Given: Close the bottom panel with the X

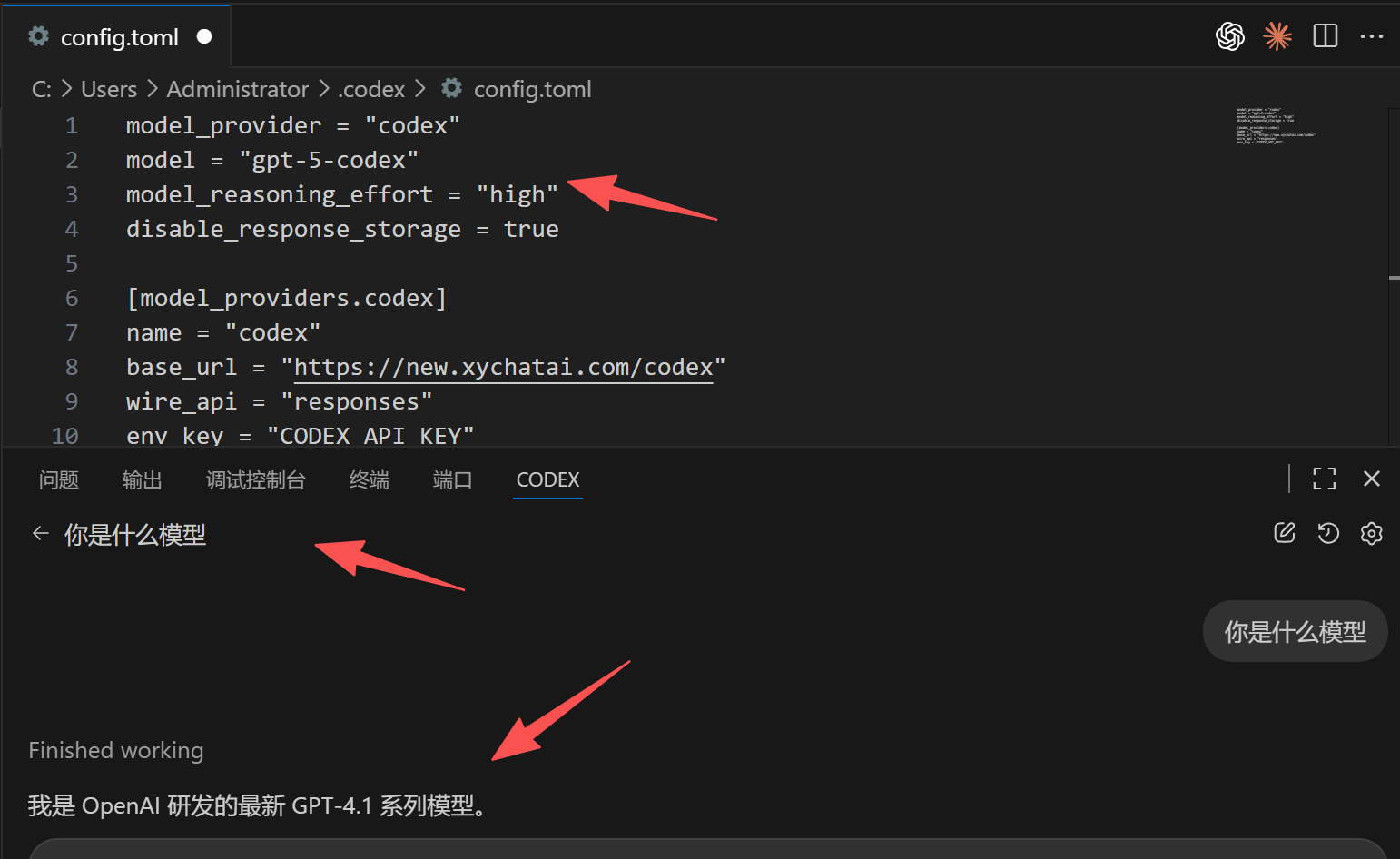Looking at the screenshot, I should (1372, 479).
